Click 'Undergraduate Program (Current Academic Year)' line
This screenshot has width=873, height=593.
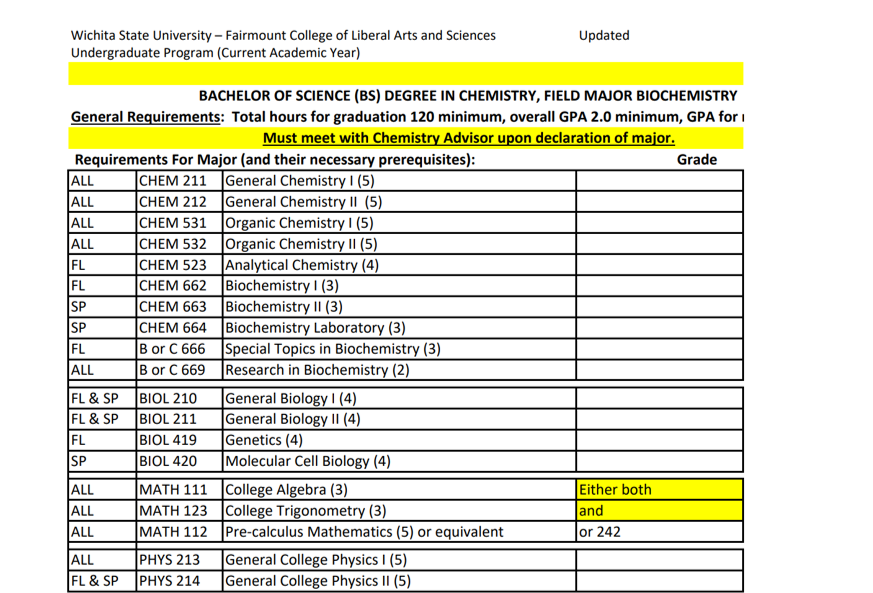(x=215, y=53)
